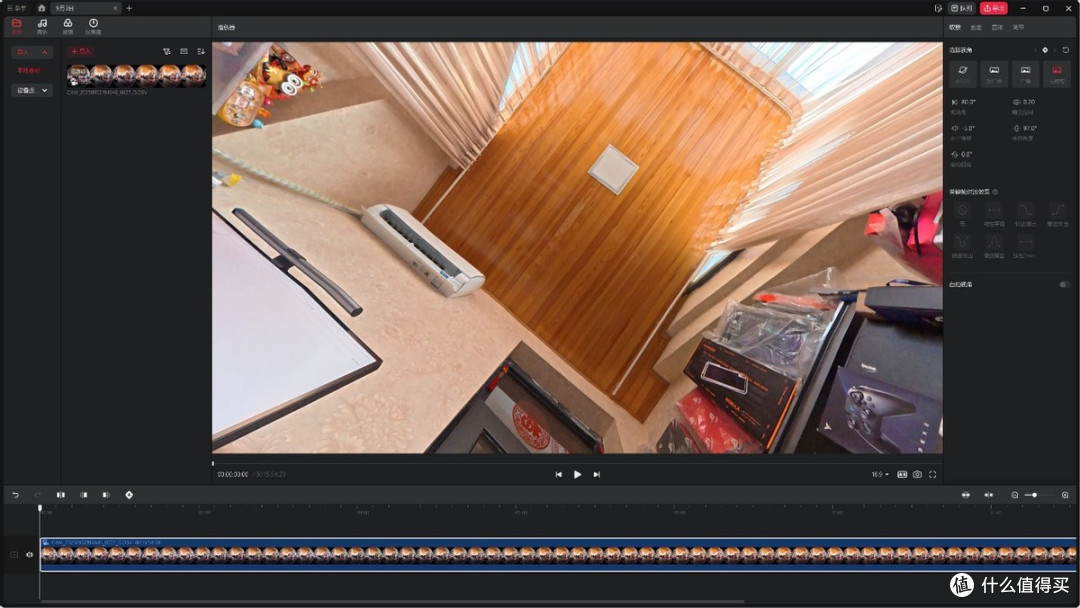
Task: Open the 16:9 aspect ratio dropdown
Action: click(880, 474)
